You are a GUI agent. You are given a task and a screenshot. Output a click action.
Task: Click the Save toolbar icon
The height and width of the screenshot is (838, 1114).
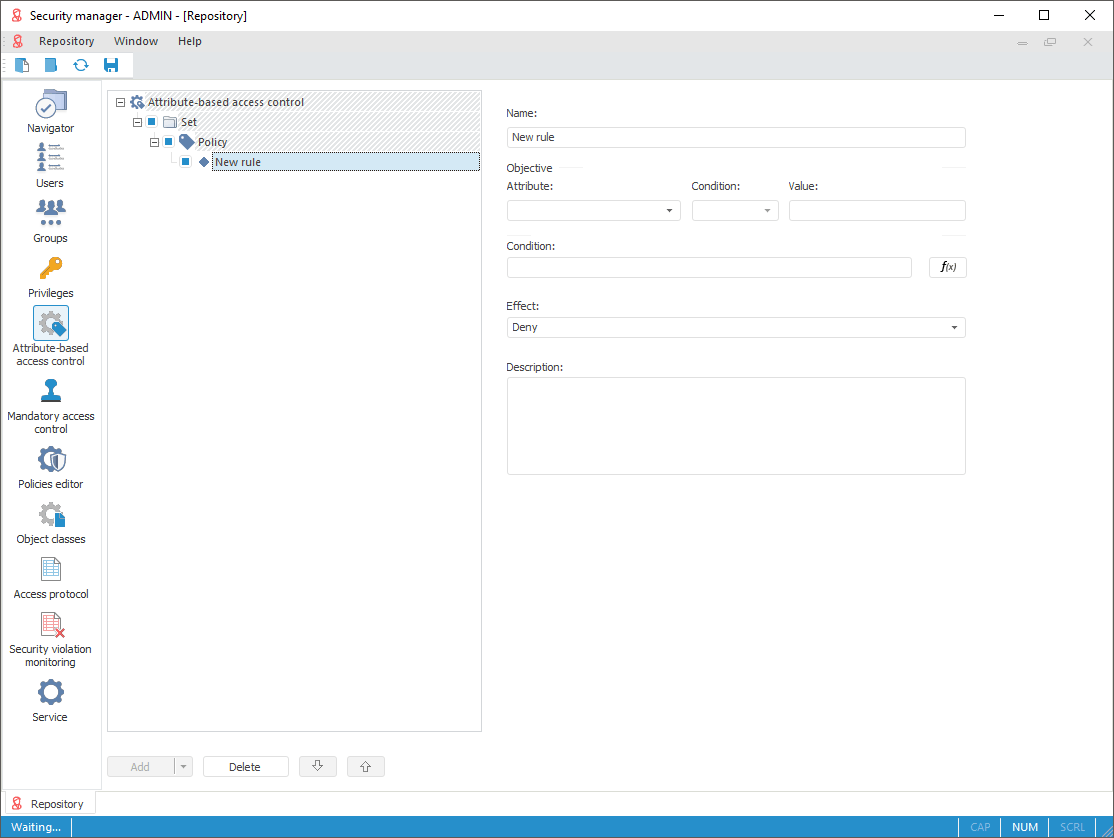[x=111, y=65]
